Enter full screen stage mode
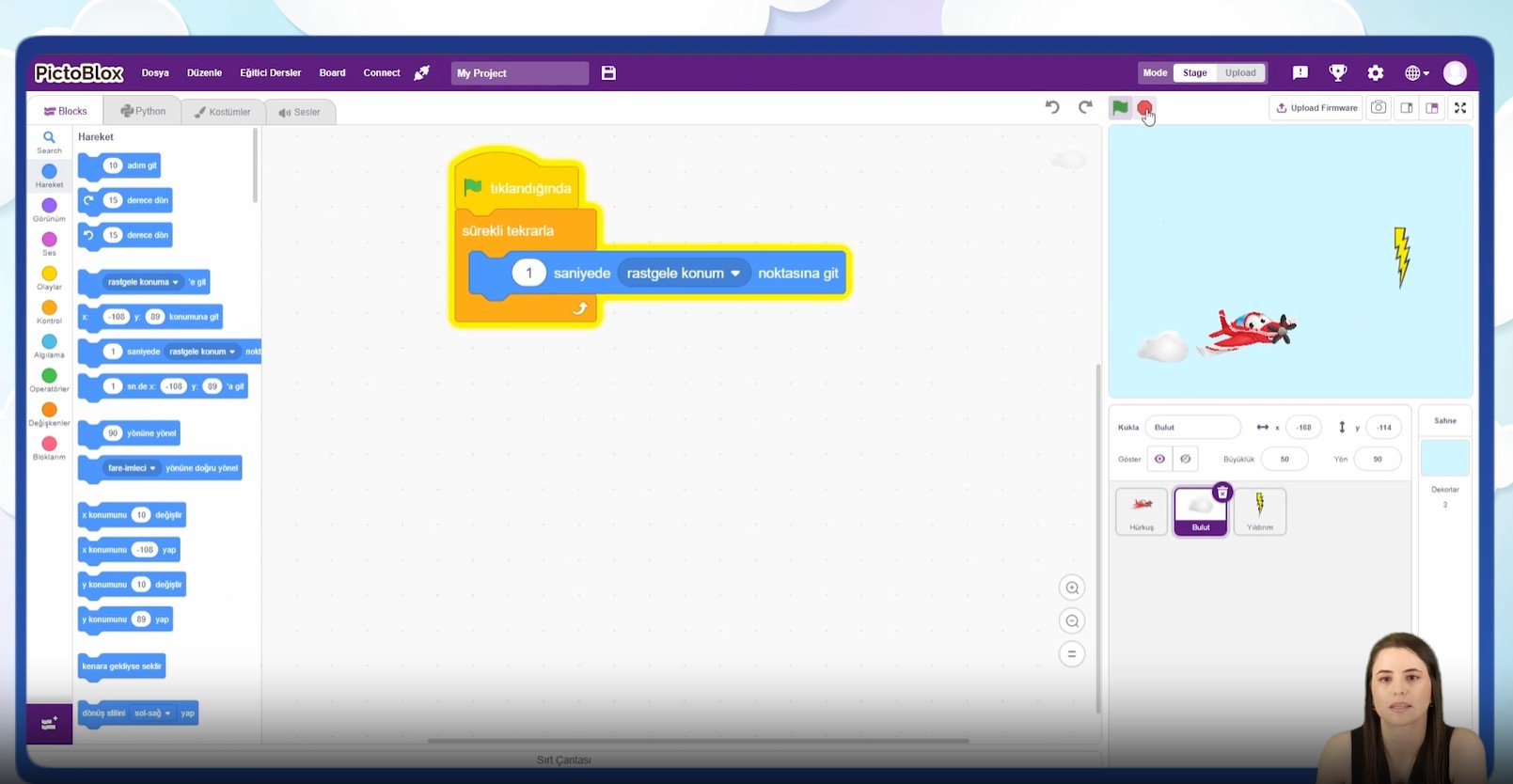1513x784 pixels. click(1460, 108)
